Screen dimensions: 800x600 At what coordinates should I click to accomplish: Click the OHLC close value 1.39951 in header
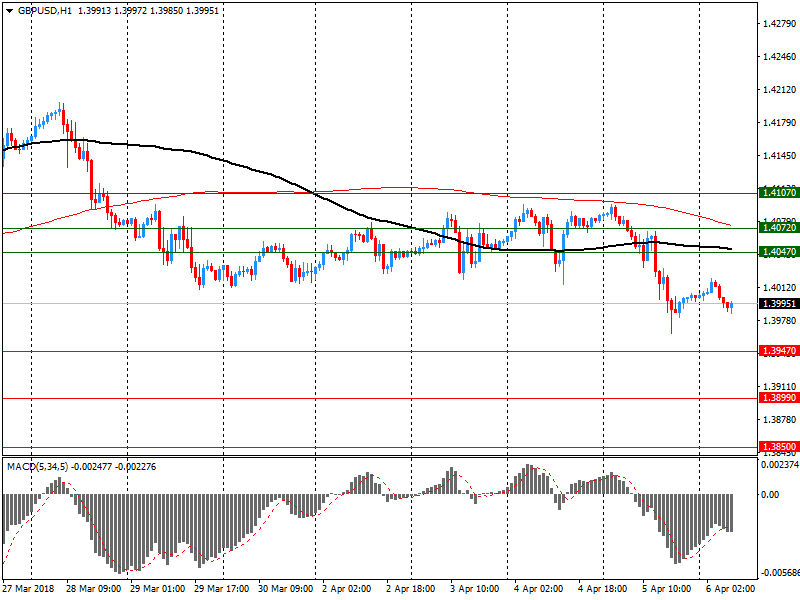pos(203,10)
